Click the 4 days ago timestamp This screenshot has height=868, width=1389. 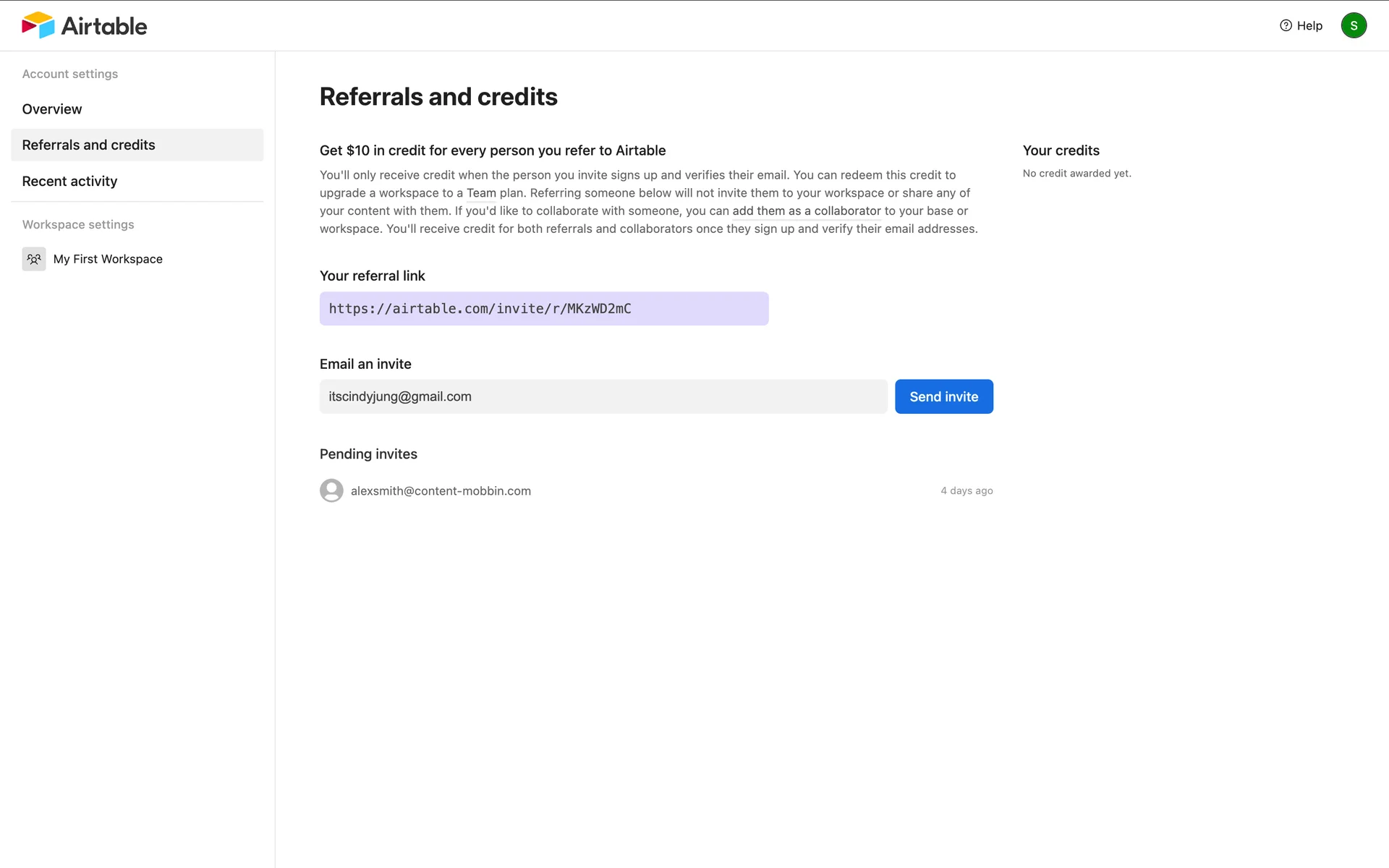coord(966,490)
